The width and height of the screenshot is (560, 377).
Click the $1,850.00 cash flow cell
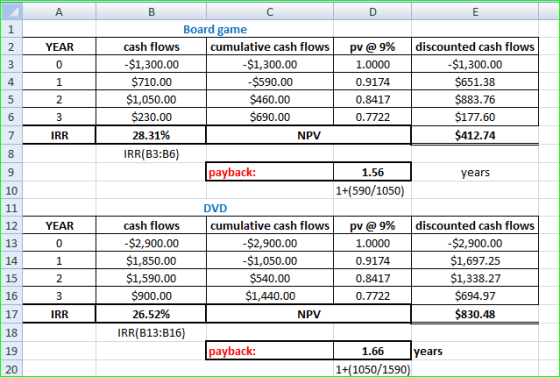(151, 261)
